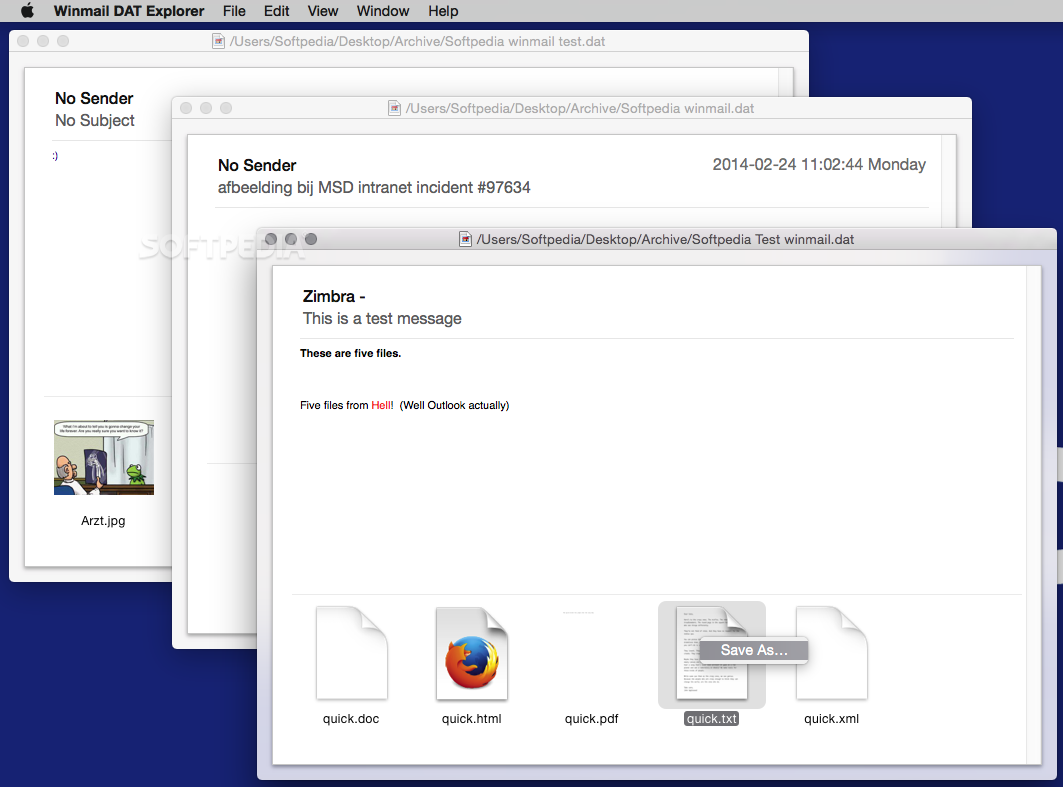Open the File menu
Screen dimensions: 1063x787
click(x=234, y=11)
